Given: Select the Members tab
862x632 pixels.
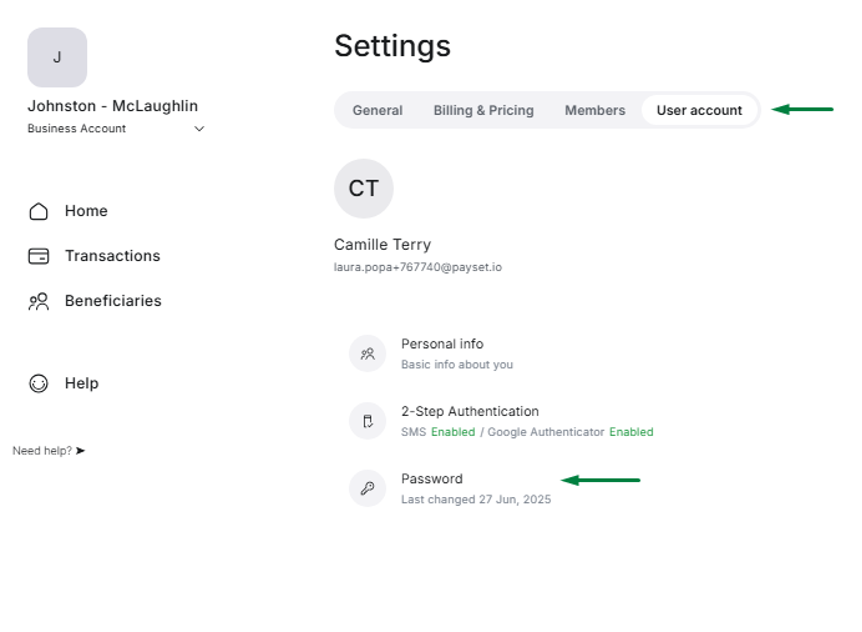Looking at the screenshot, I should (x=594, y=110).
